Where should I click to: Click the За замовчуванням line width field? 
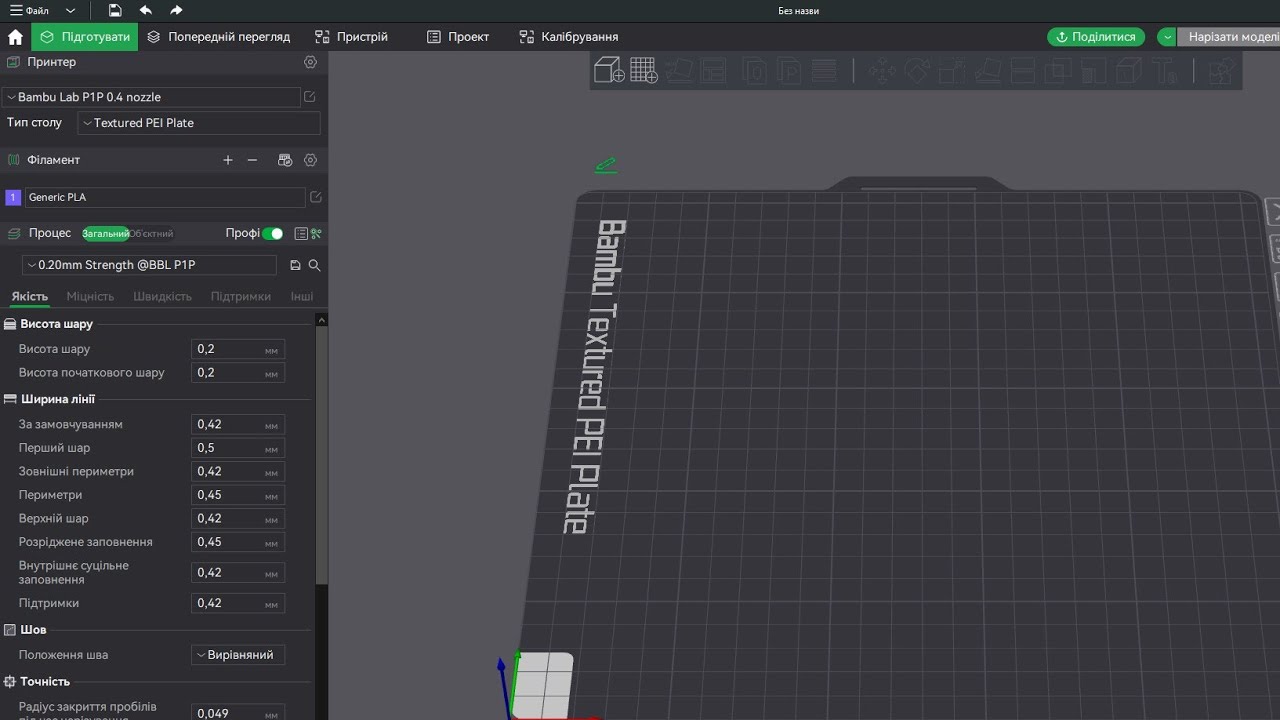[238, 424]
